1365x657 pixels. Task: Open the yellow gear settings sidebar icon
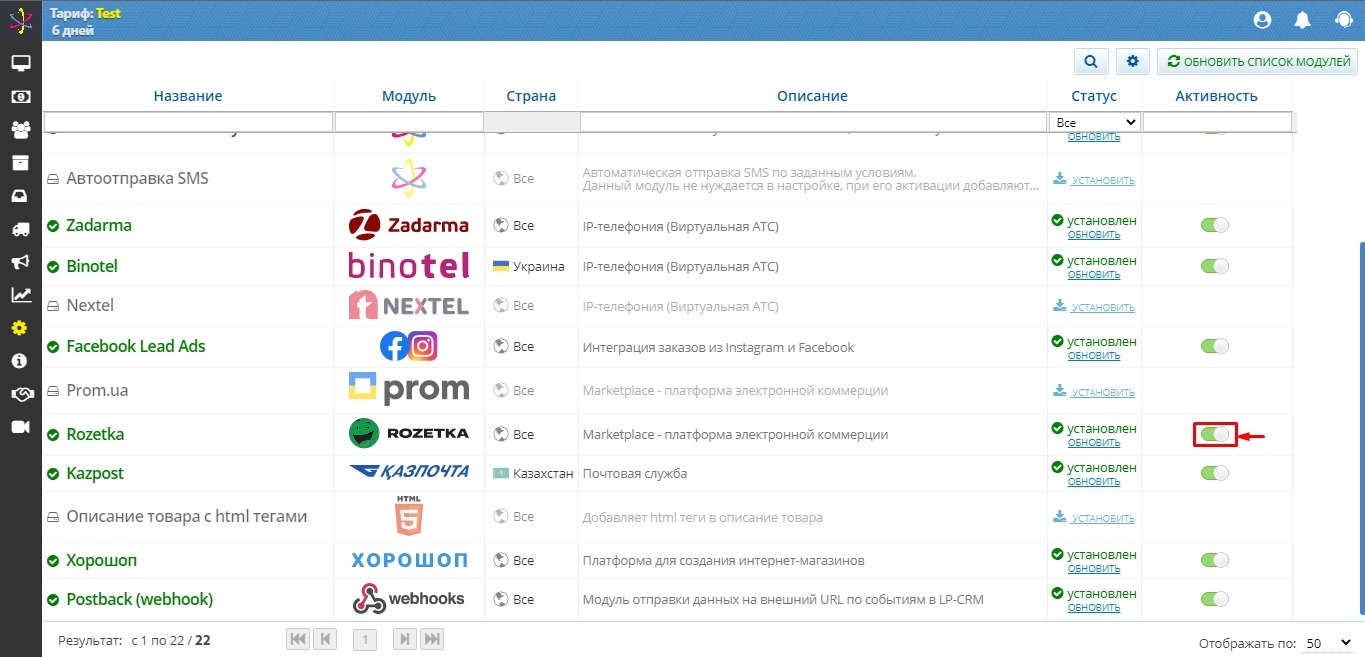coord(20,328)
